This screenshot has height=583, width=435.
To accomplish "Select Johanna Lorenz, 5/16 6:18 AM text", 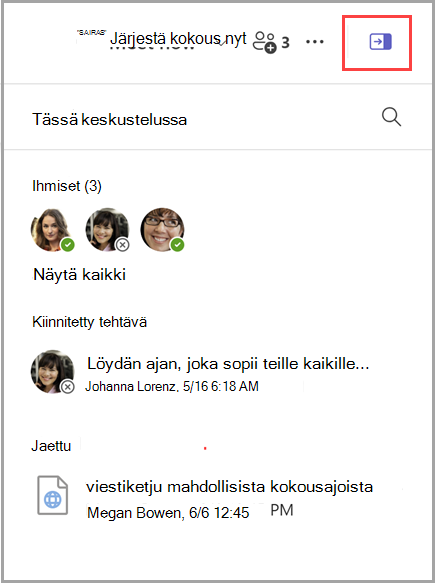I will pos(172,386).
